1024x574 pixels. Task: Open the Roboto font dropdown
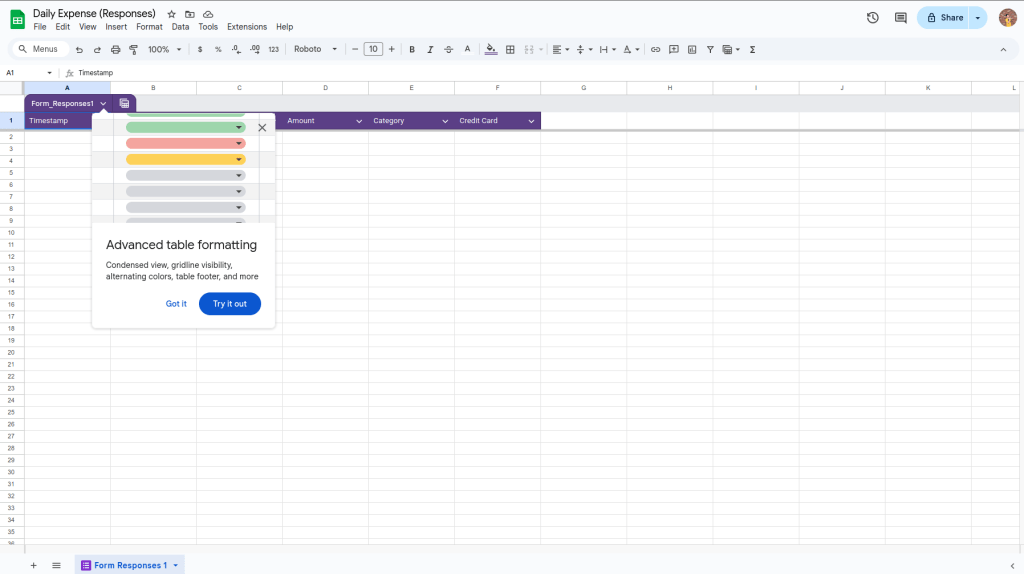coord(315,49)
